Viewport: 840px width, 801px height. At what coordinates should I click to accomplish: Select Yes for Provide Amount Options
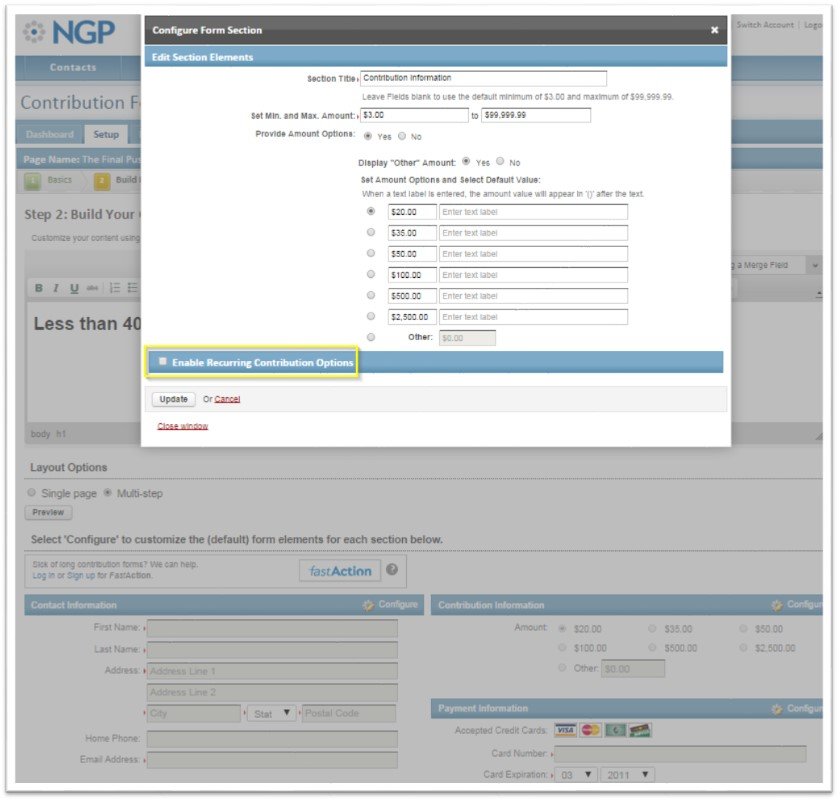pos(368,136)
